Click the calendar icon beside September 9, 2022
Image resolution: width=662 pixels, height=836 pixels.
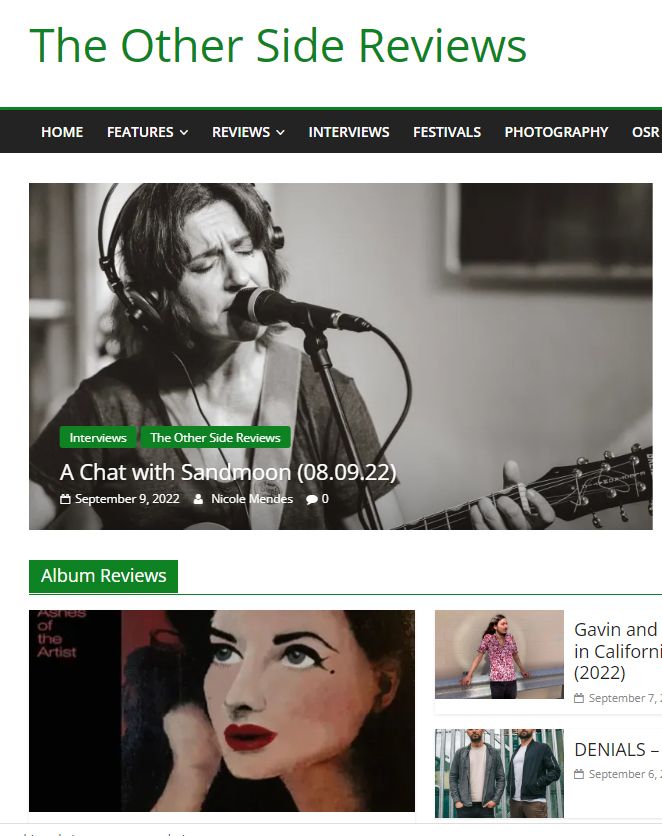[65, 499]
